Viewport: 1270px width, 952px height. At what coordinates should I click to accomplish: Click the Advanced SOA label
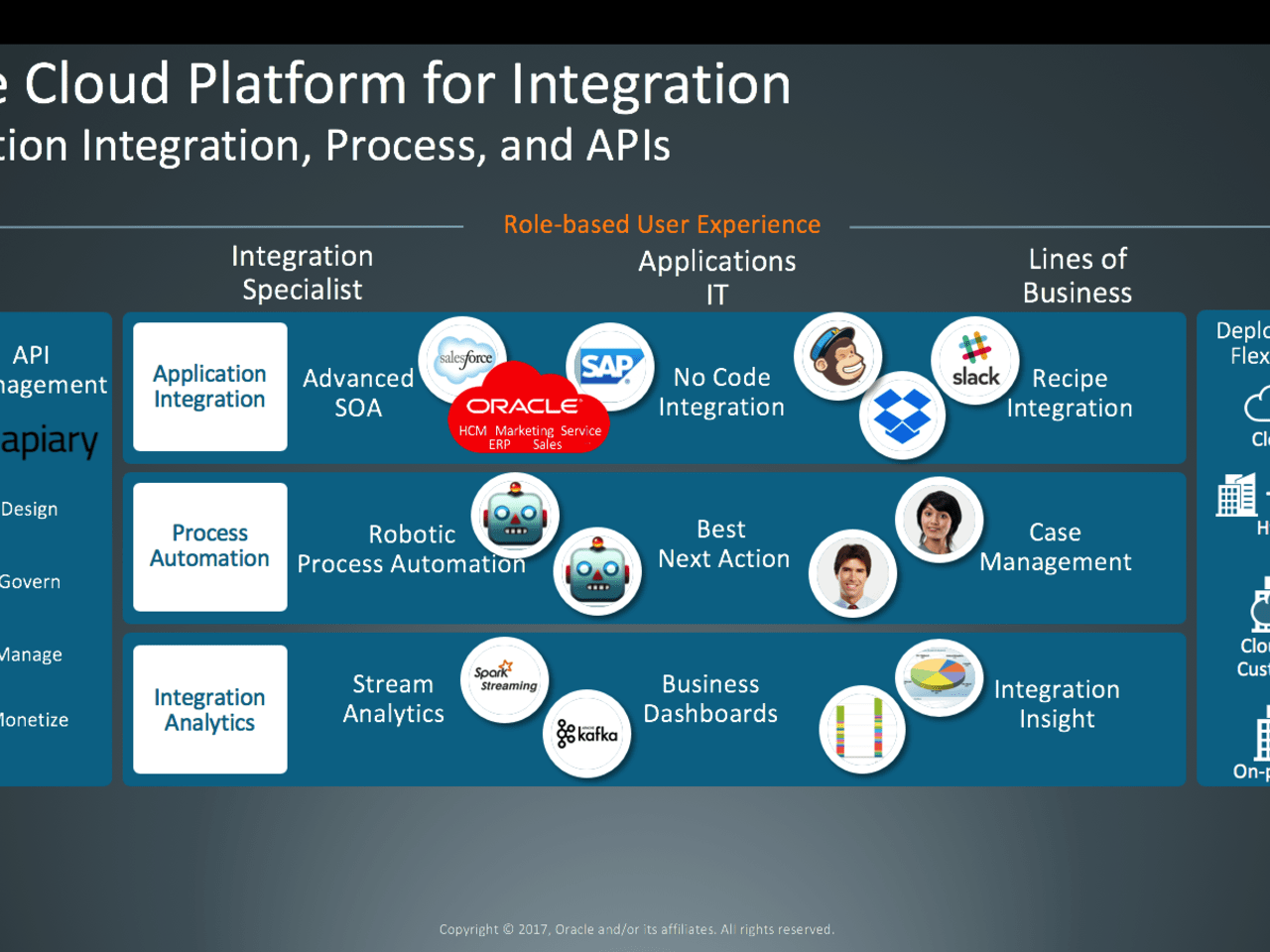tap(358, 393)
